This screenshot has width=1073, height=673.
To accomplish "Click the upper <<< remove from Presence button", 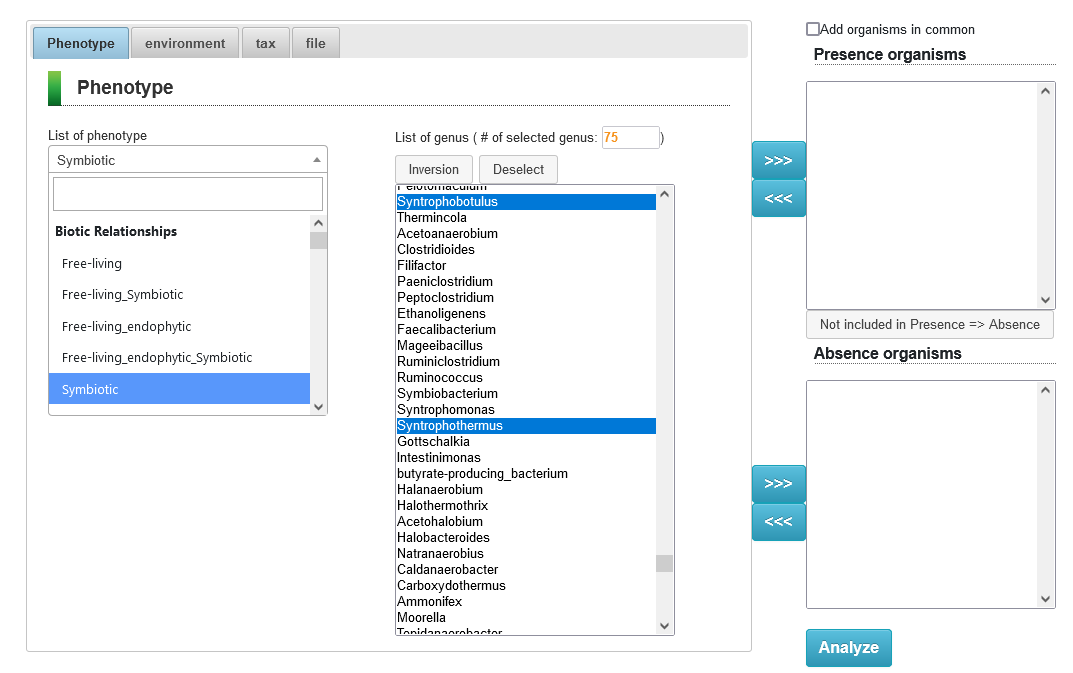I will (778, 198).
